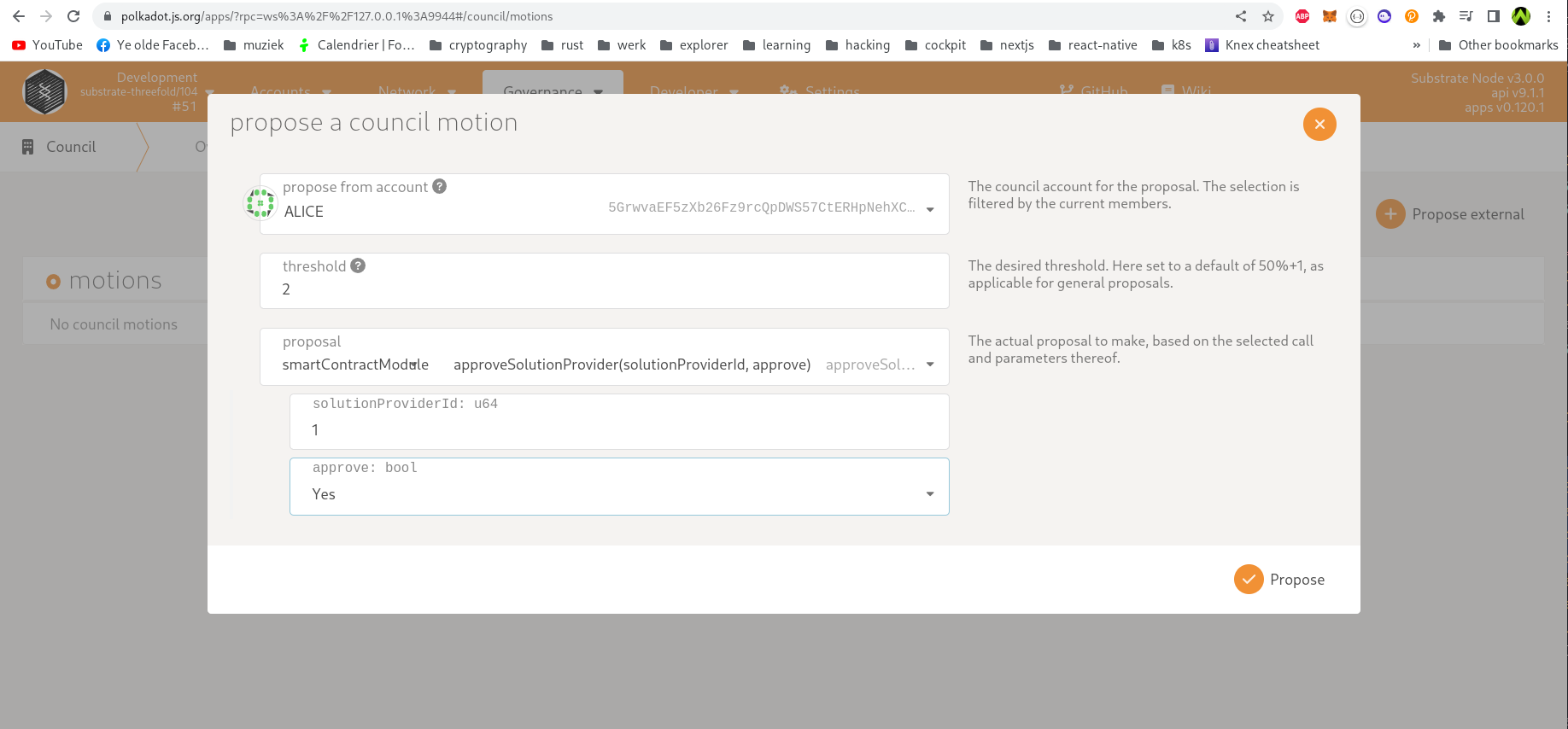Open the approve bool Yes dropdown
The width and height of the screenshot is (1568, 729).
pos(929,494)
